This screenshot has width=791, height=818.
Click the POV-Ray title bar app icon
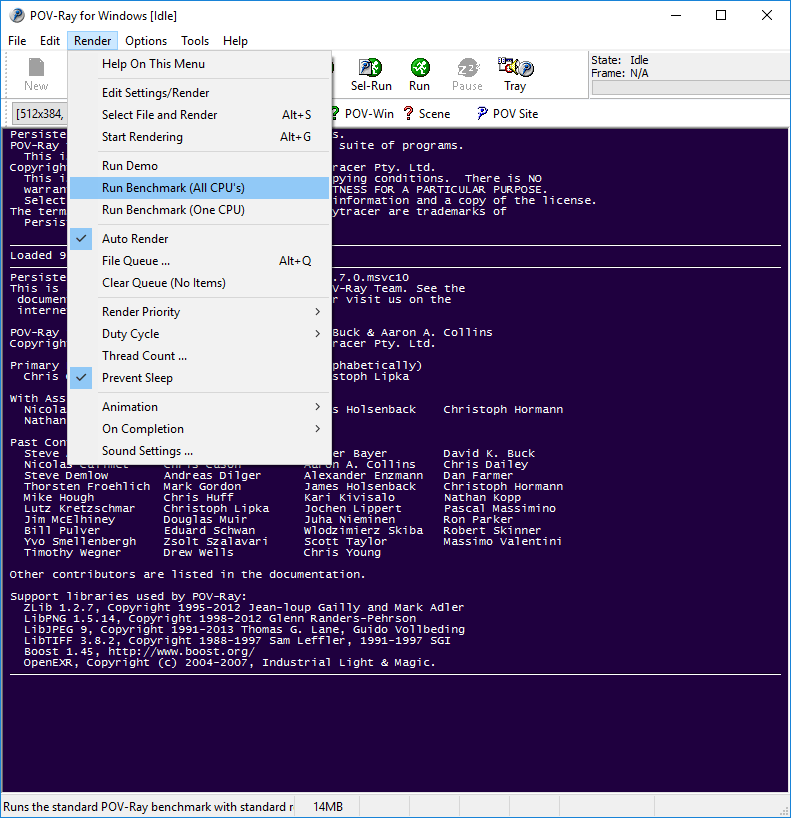click(17, 16)
